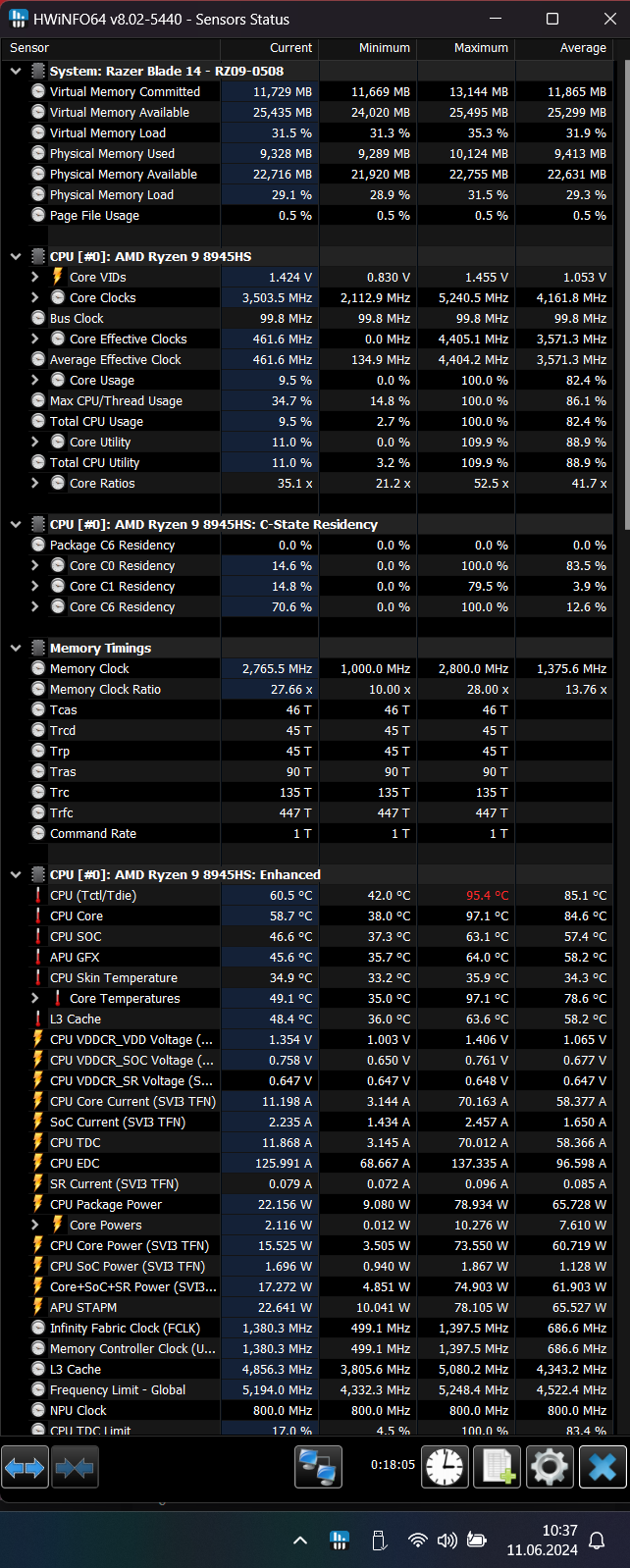The height and width of the screenshot is (1568, 630).
Task: Collapse the C-State Residency group
Action: pyautogui.click(x=16, y=524)
